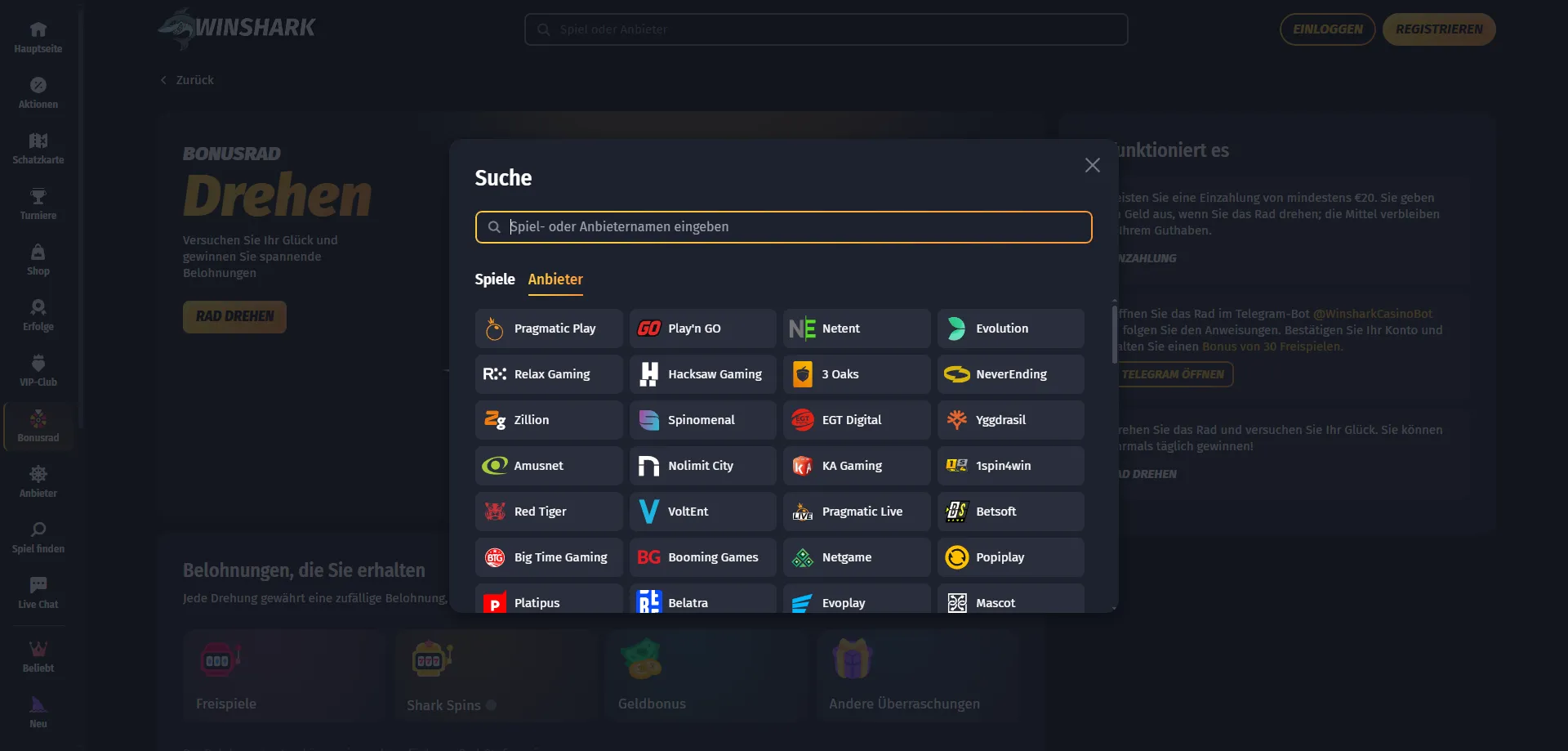Open Schatzkarte in the sidebar

pyautogui.click(x=38, y=149)
